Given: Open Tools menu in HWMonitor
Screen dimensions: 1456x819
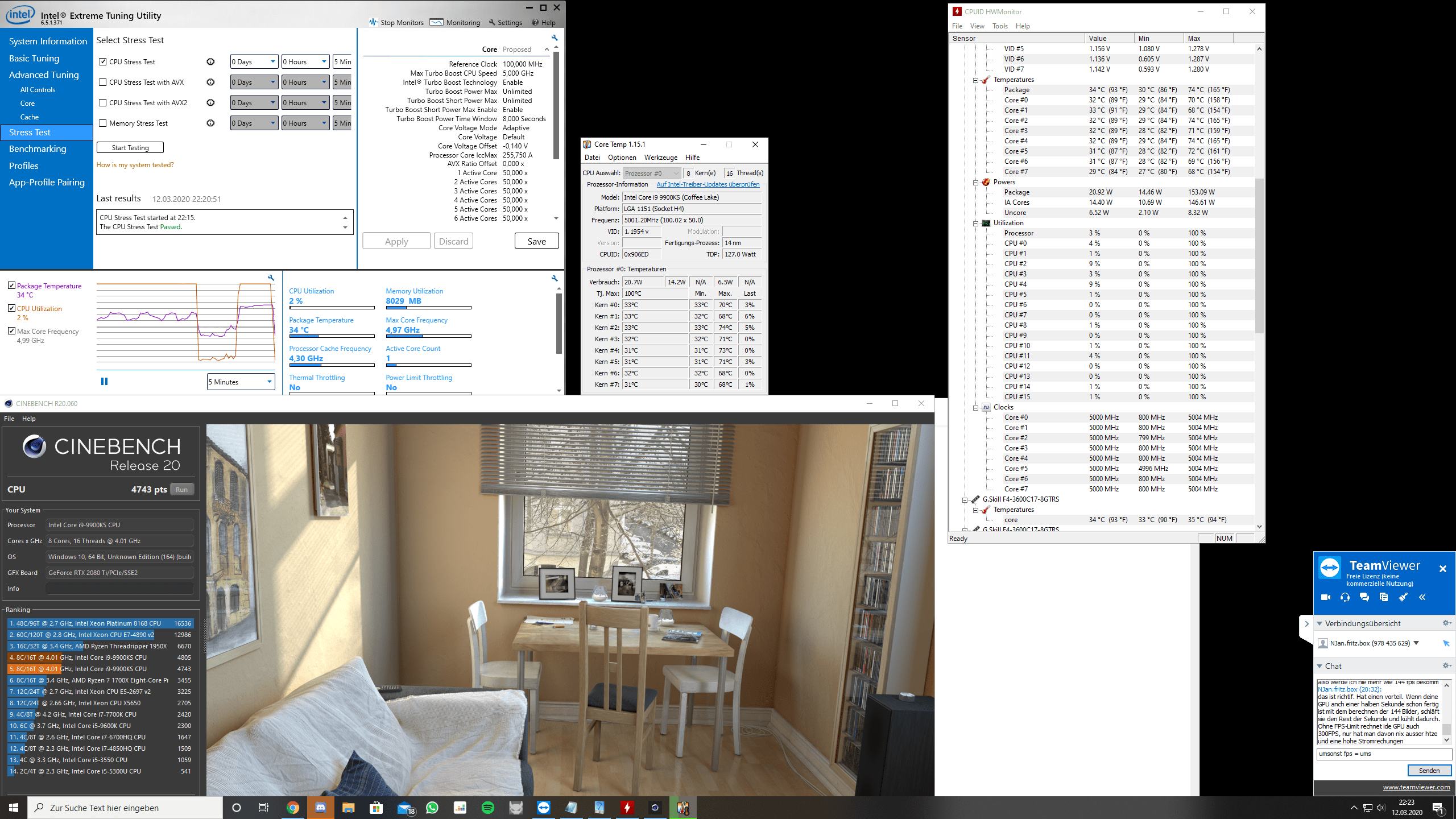Looking at the screenshot, I should (x=1000, y=26).
